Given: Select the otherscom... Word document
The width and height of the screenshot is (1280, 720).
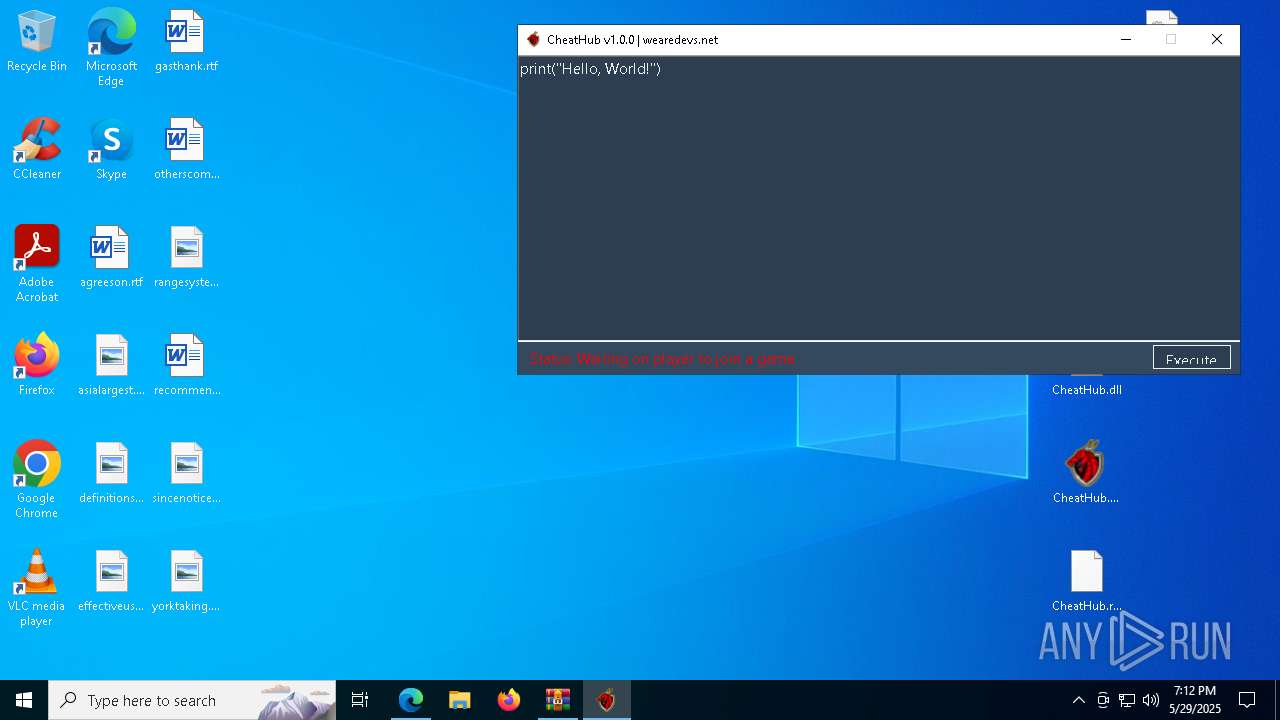Looking at the screenshot, I should click(x=186, y=150).
